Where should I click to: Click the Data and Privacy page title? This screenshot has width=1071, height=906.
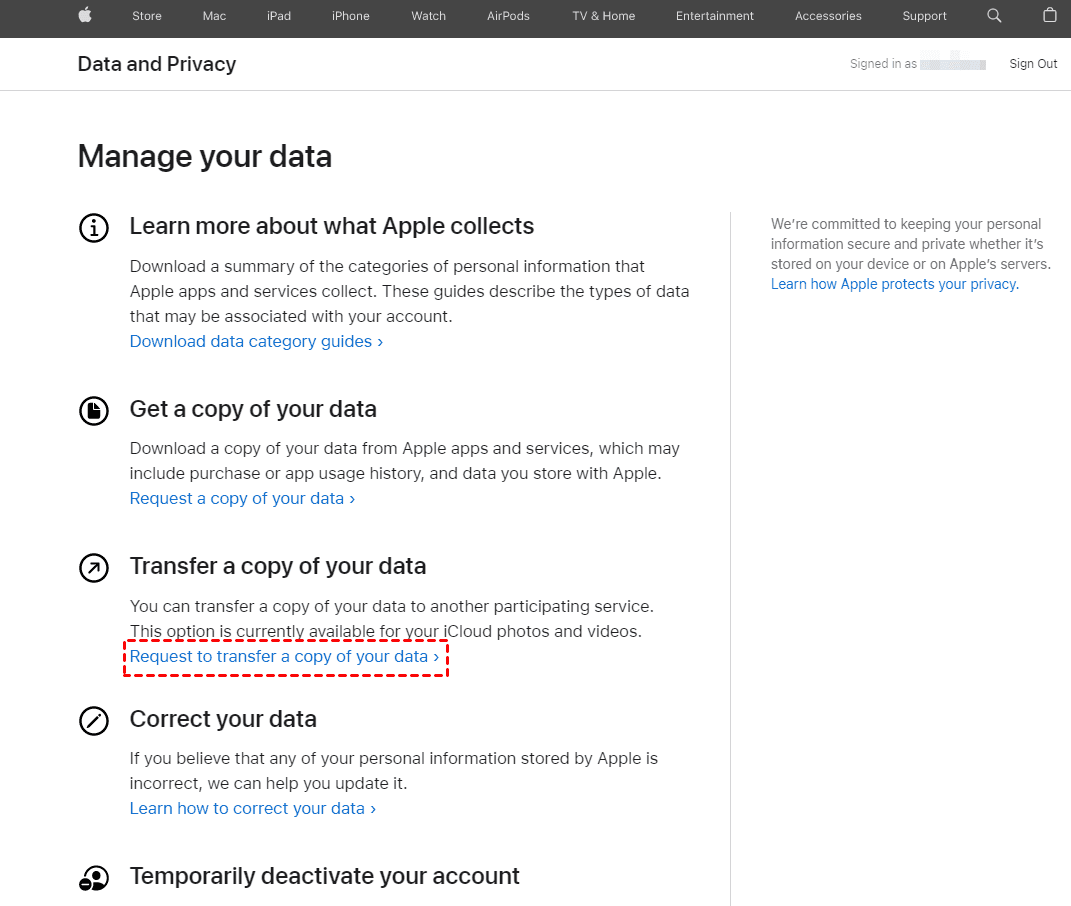click(157, 64)
